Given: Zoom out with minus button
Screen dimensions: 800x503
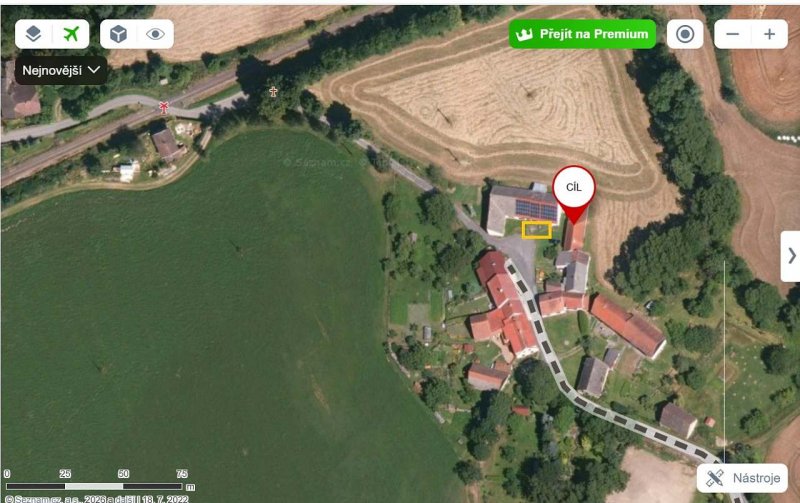Looking at the screenshot, I should (x=733, y=34).
